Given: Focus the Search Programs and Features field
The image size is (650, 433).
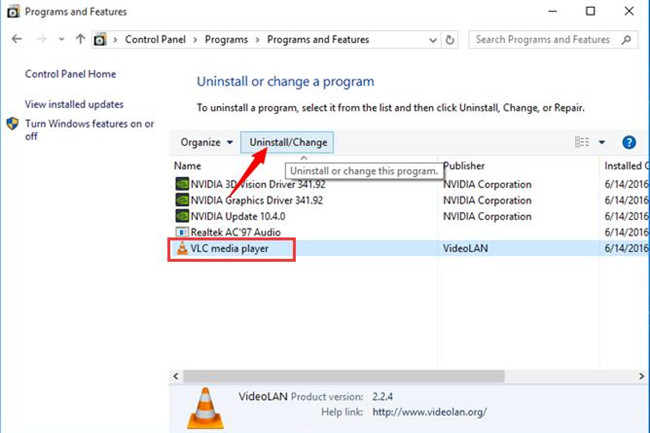Looking at the screenshot, I should 553,40.
